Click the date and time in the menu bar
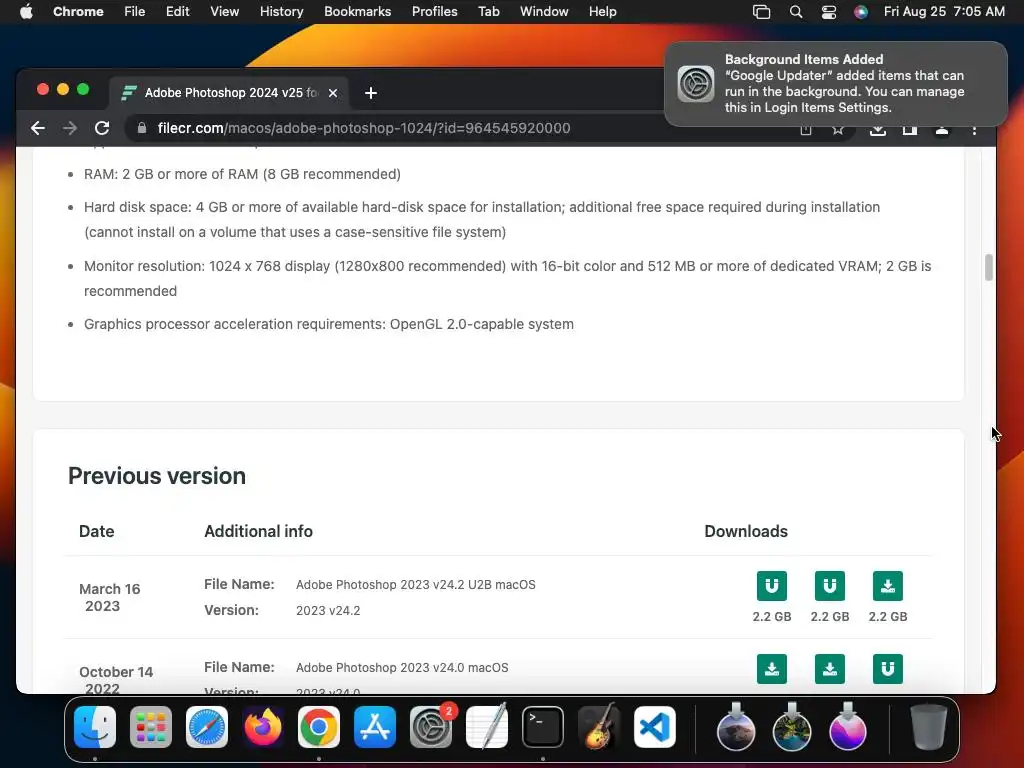Viewport: 1024px width, 768px height. (x=944, y=11)
